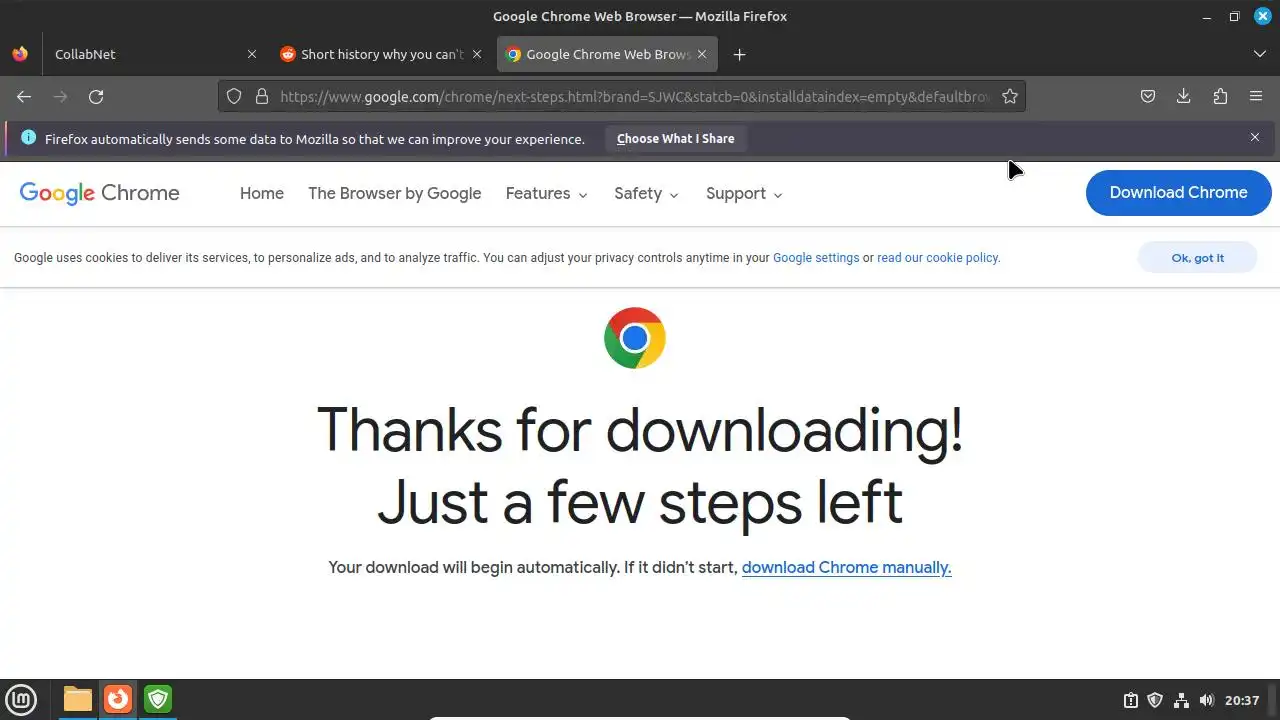
Task: Expand the Support dropdown menu
Action: pos(744,193)
